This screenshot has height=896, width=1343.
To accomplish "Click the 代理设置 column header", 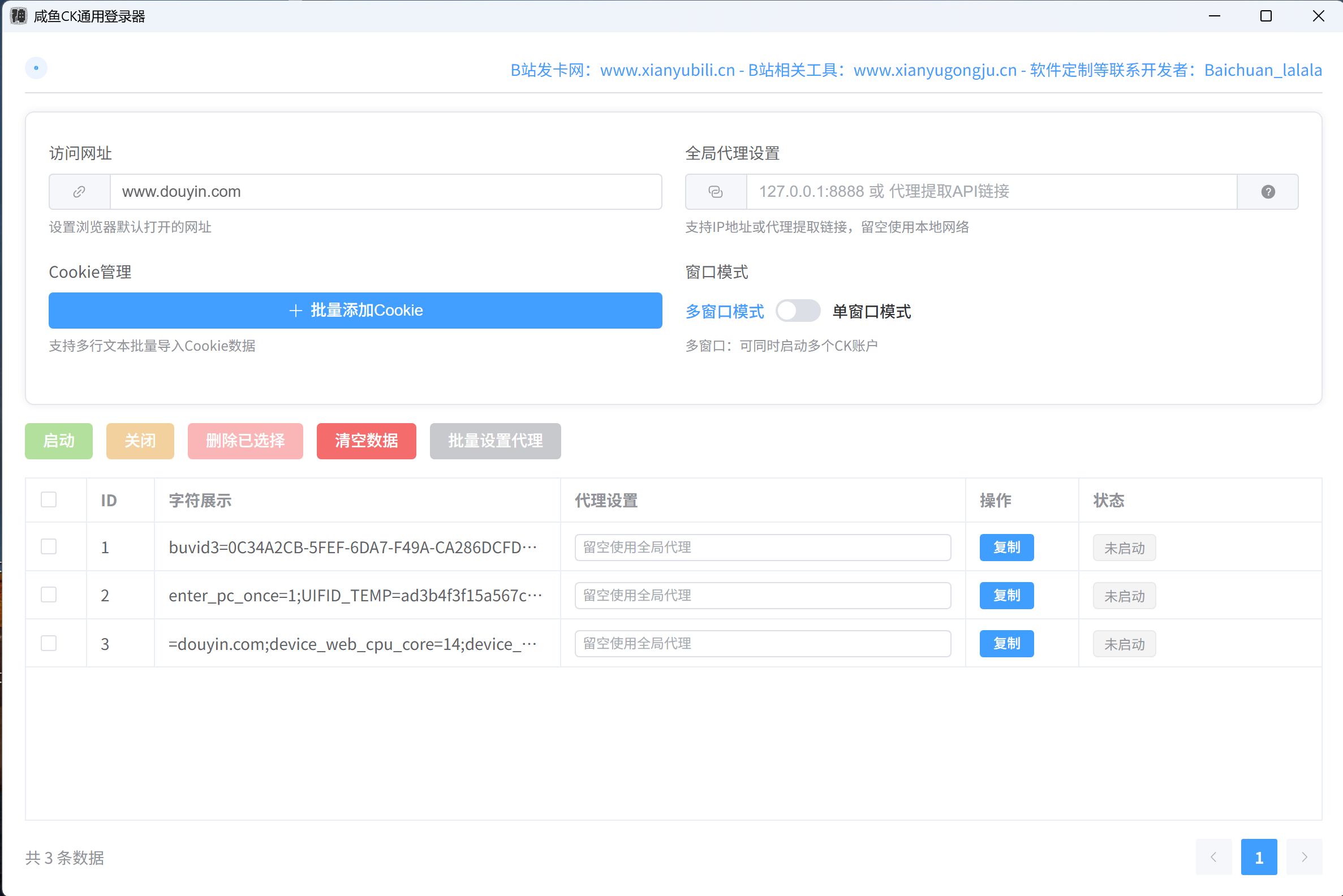I will [x=606, y=501].
